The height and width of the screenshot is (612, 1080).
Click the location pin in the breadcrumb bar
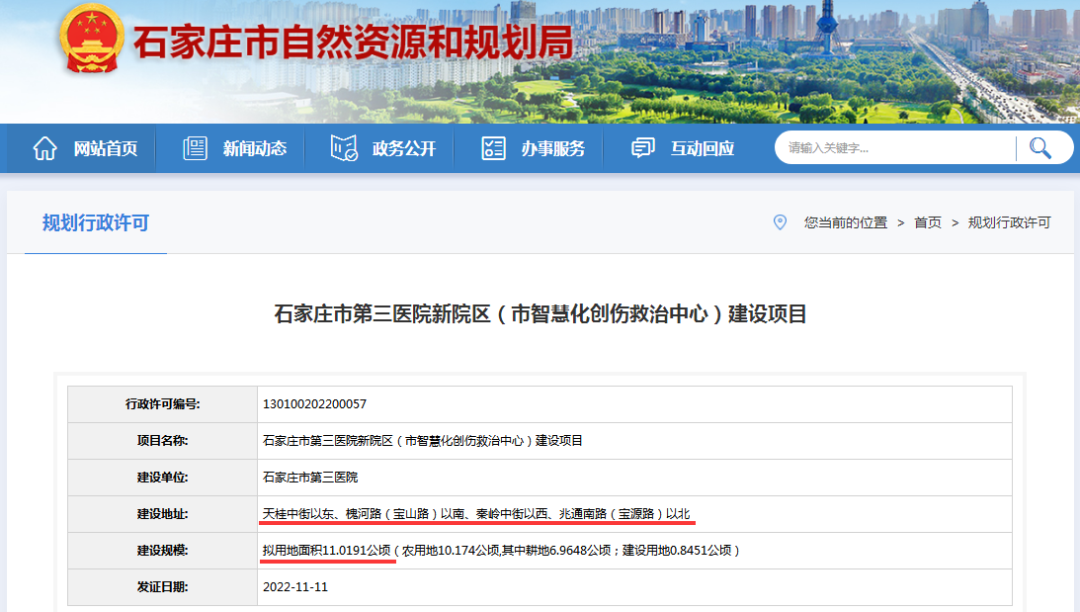(781, 222)
